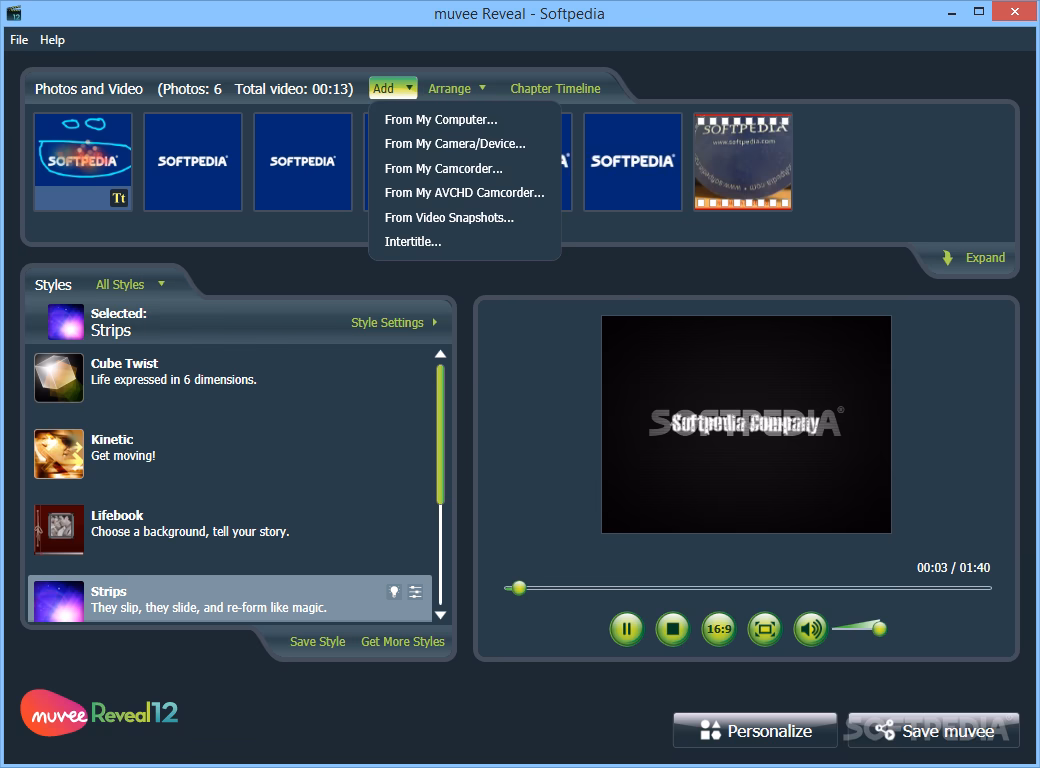Image resolution: width=1040 pixels, height=768 pixels.
Task: Click the green styles scrollbar thumb
Action: click(440, 434)
